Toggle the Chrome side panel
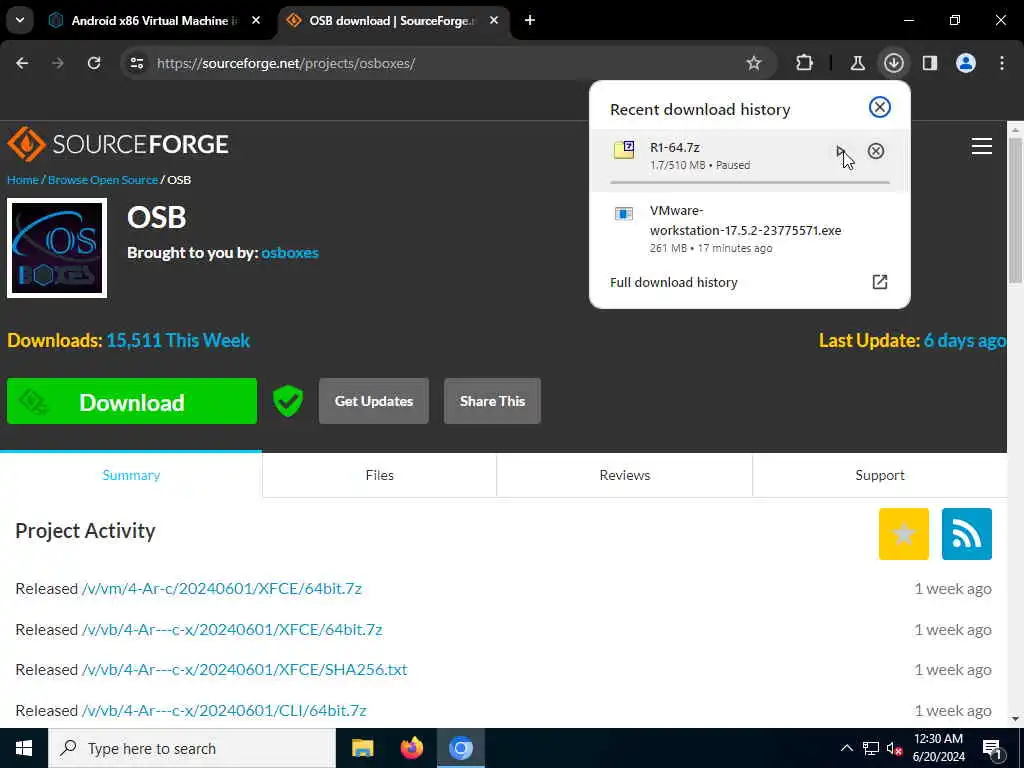Image resolution: width=1024 pixels, height=768 pixels. [930, 63]
